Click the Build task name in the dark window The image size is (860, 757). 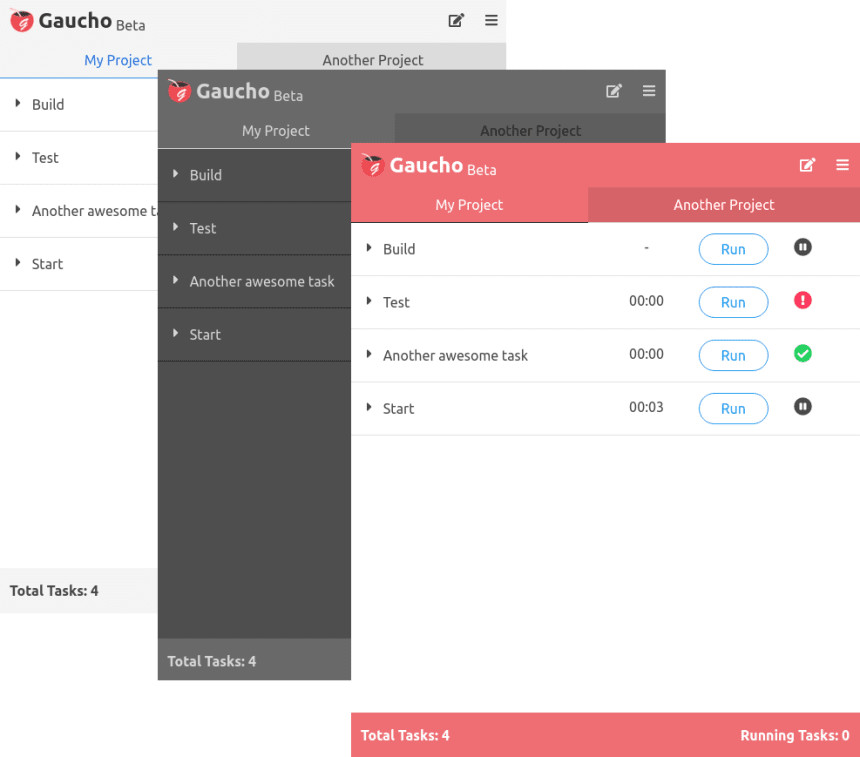(206, 175)
